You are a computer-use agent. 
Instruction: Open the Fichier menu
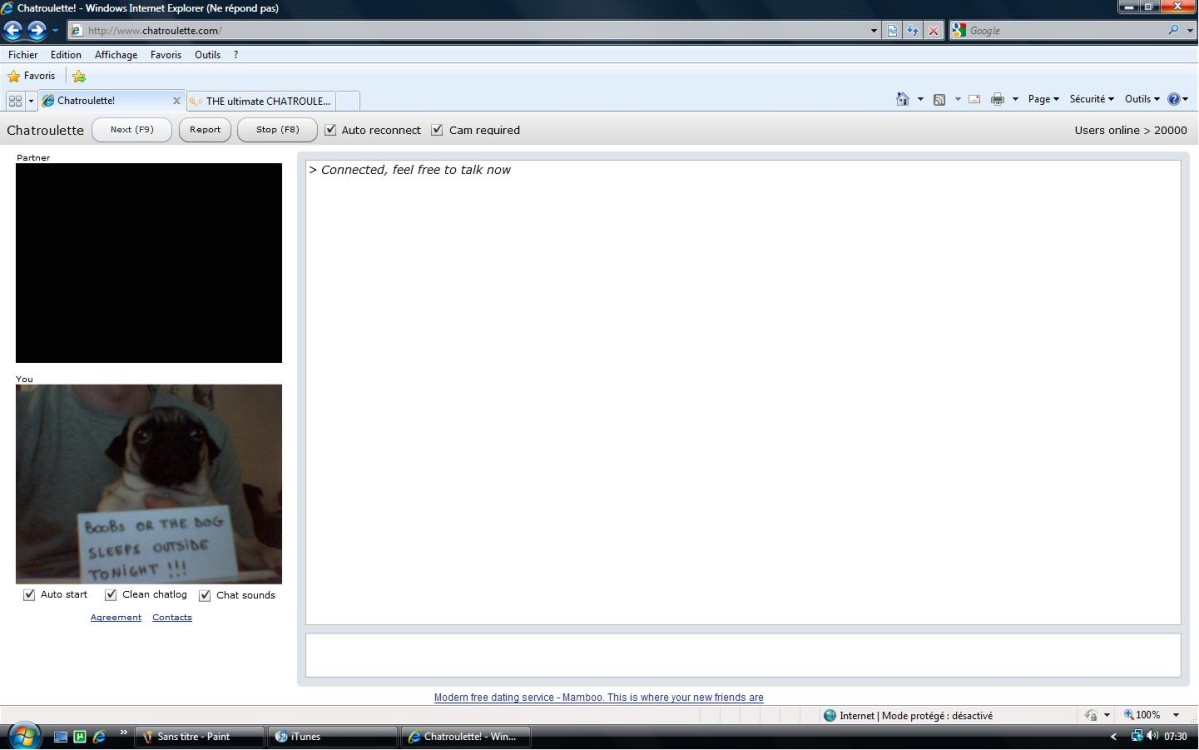23,55
